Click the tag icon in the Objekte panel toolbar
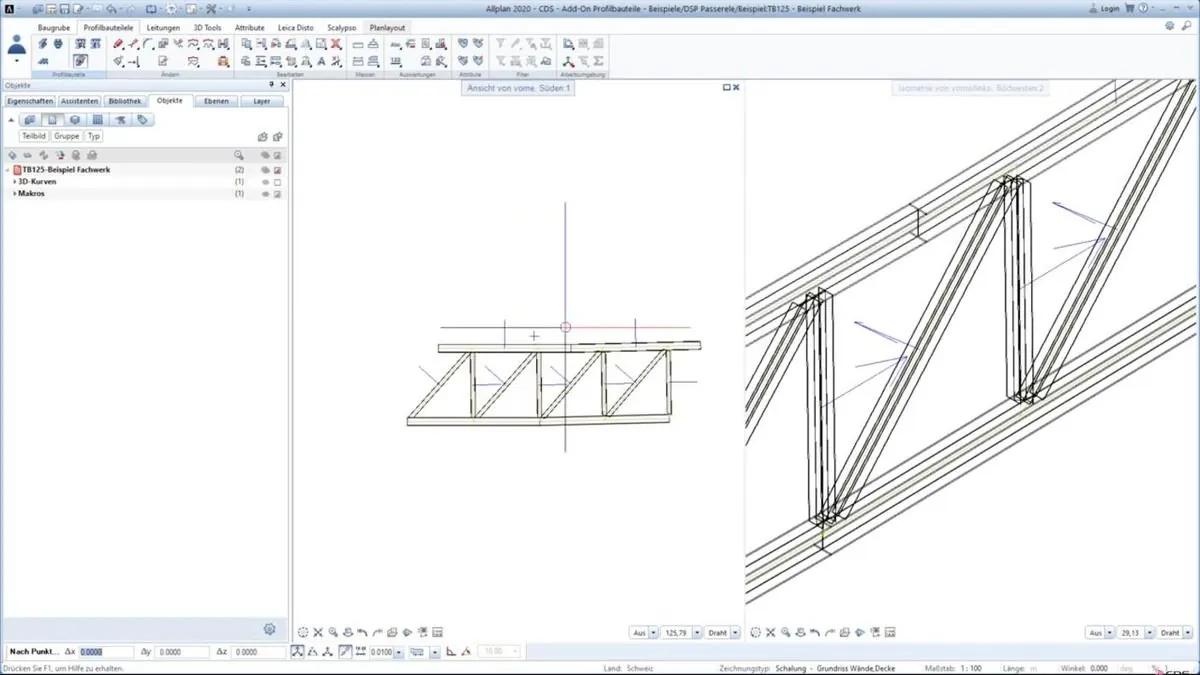This screenshot has height=675, width=1200. click(x=143, y=120)
